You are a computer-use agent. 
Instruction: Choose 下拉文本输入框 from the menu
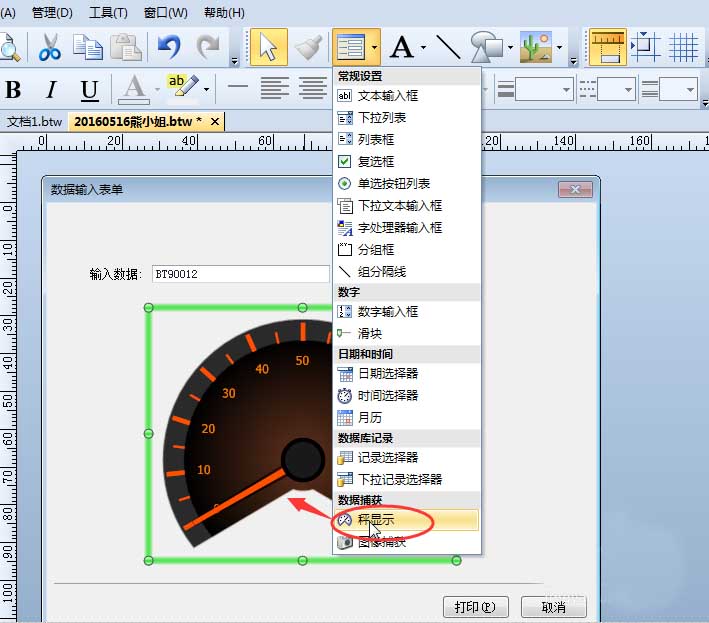407,206
